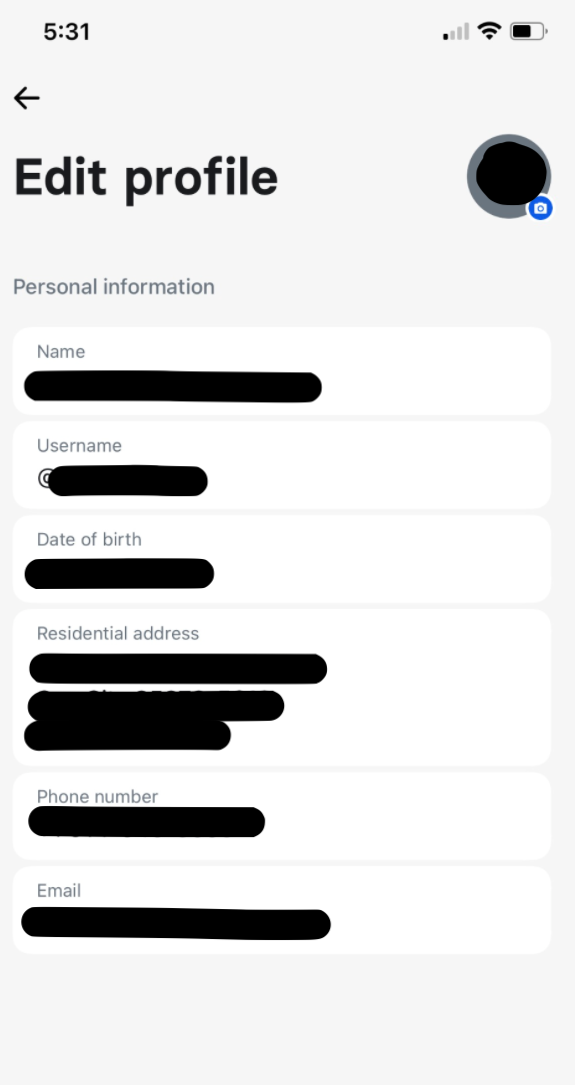Open the Date of birth field
The height and width of the screenshot is (1085, 582).
click(282, 559)
